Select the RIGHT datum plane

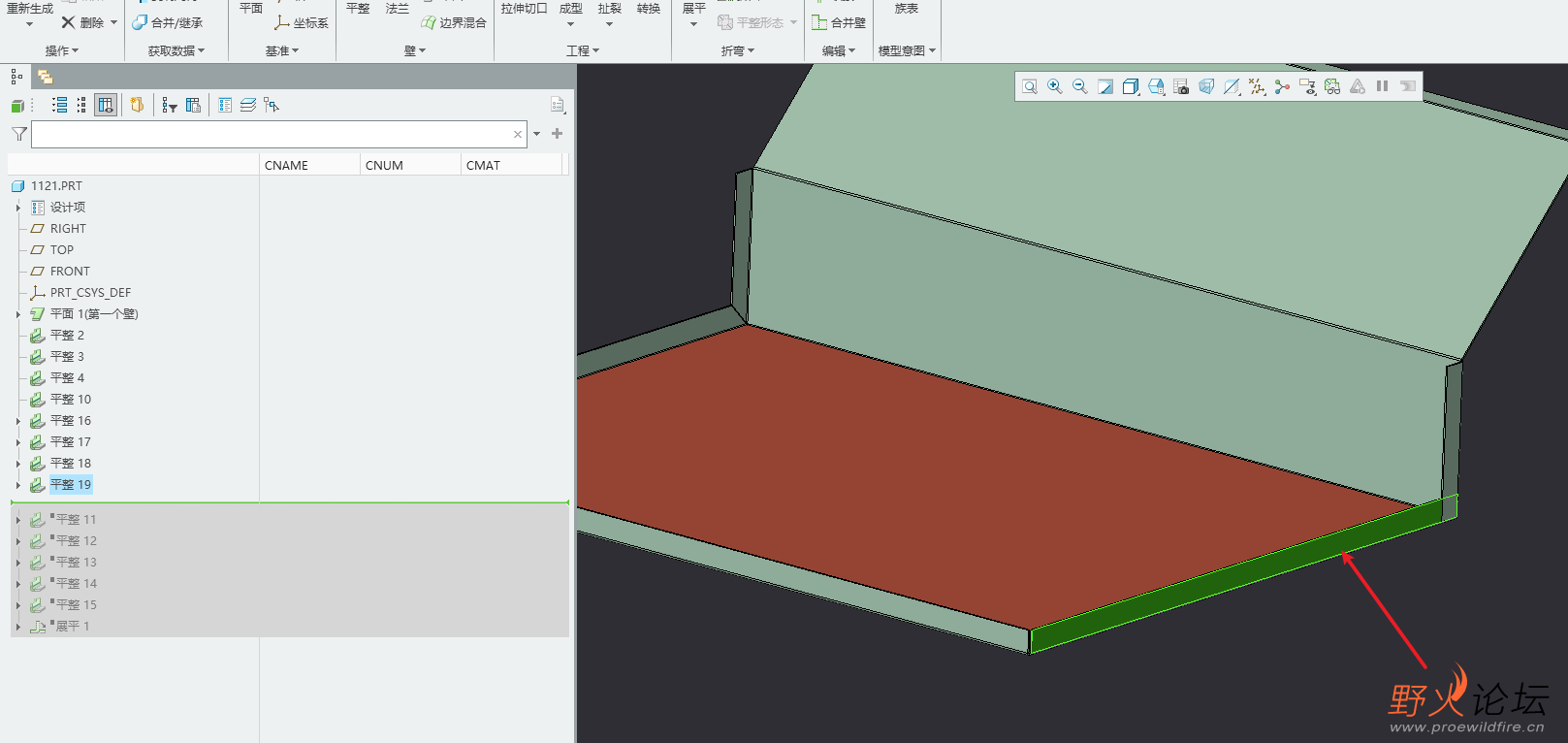point(68,228)
